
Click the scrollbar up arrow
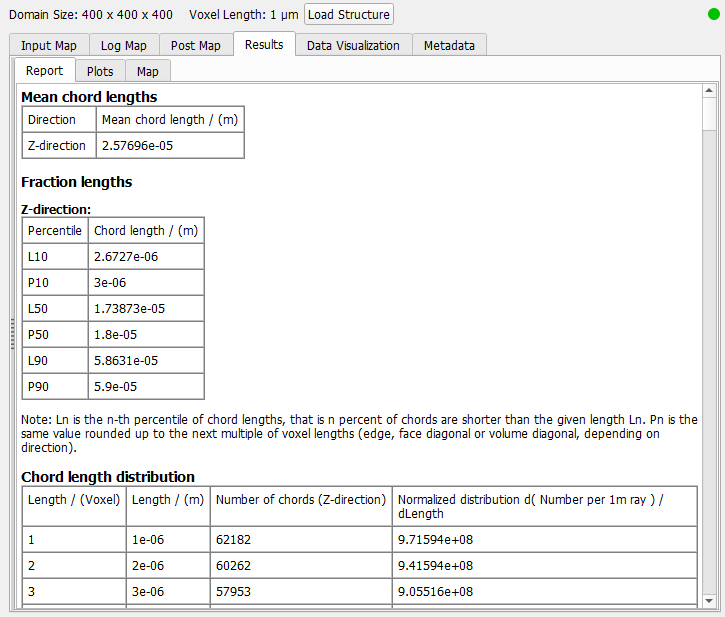click(709, 90)
